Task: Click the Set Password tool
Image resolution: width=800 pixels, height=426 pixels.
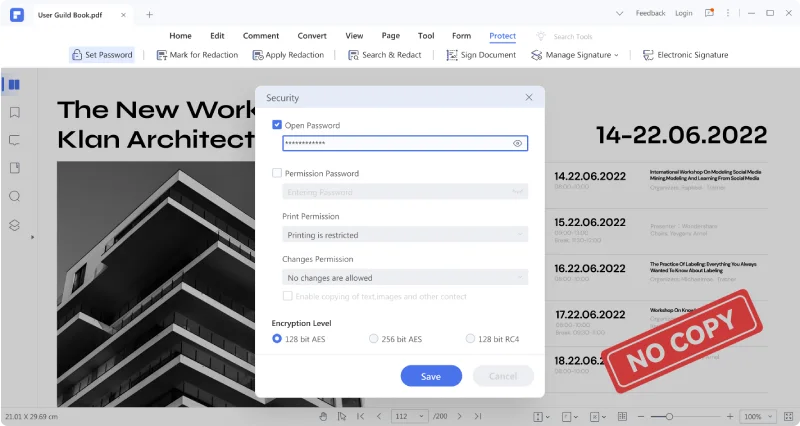Action: pos(102,55)
